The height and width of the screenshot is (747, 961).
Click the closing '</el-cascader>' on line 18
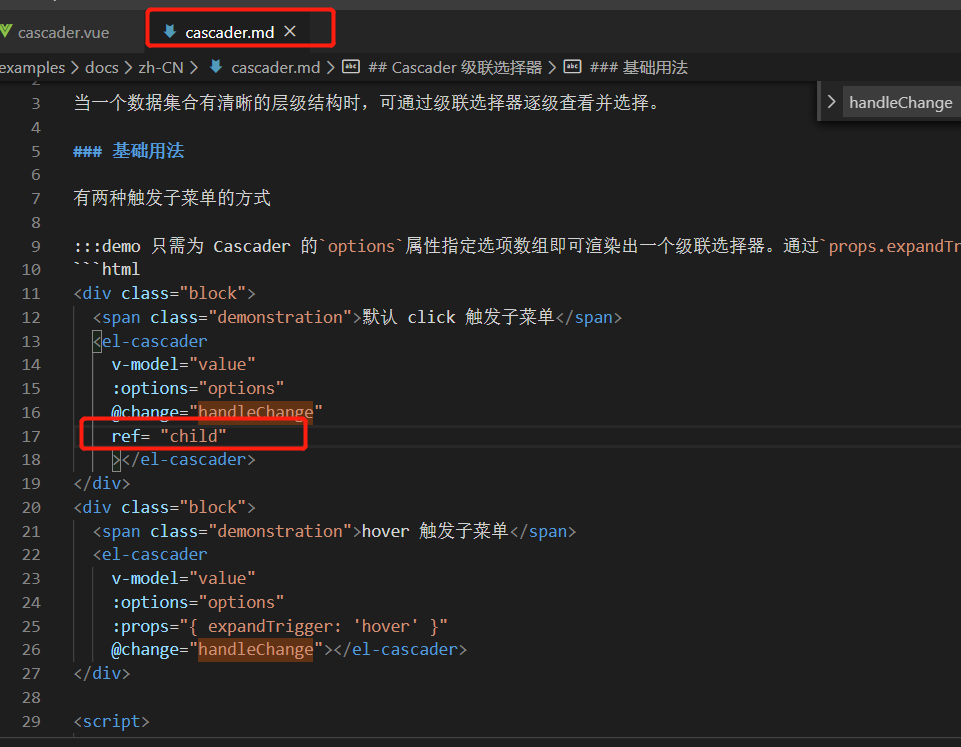(189, 460)
